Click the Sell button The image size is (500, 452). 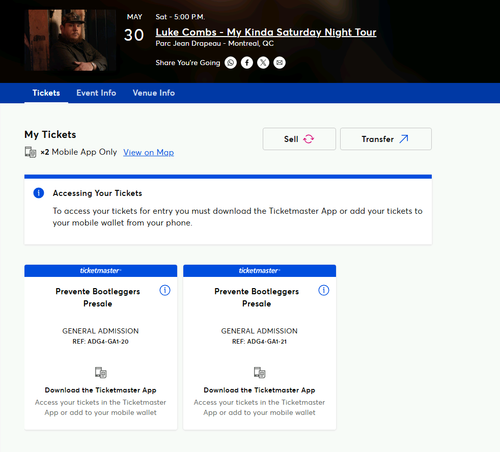click(299, 139)
